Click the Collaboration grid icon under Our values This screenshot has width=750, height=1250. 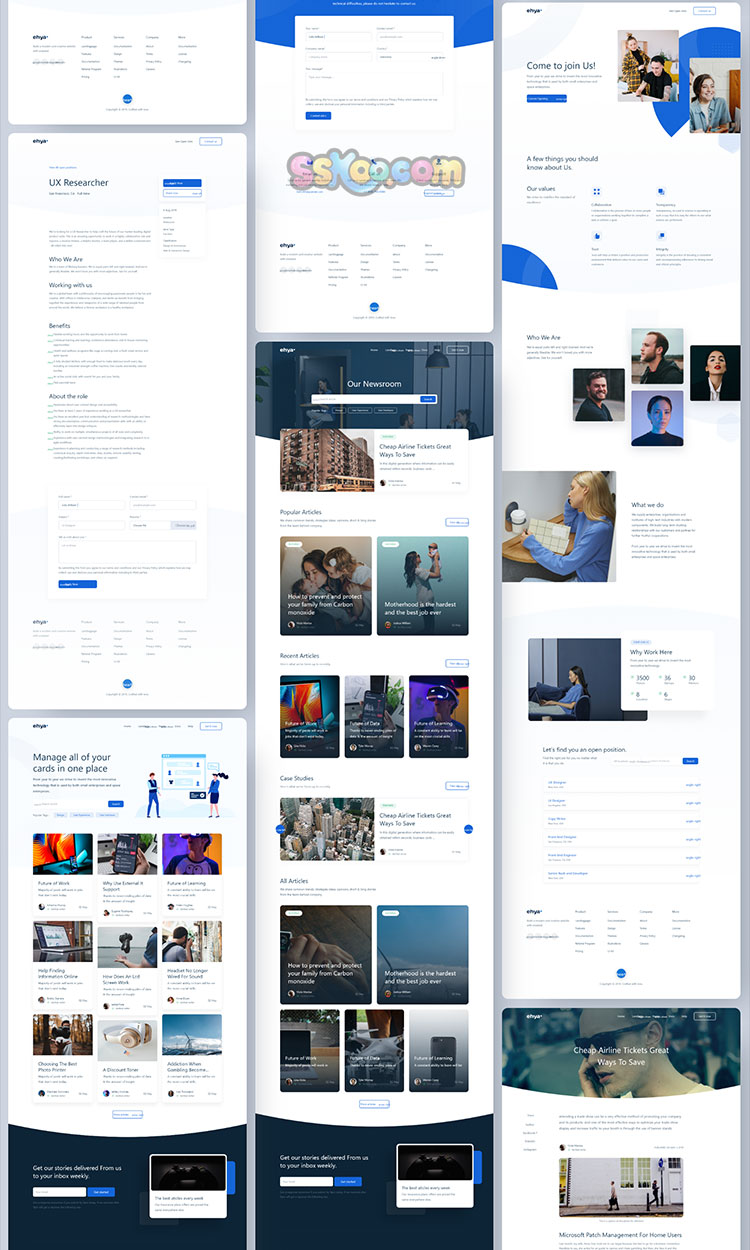pos(596,191)
